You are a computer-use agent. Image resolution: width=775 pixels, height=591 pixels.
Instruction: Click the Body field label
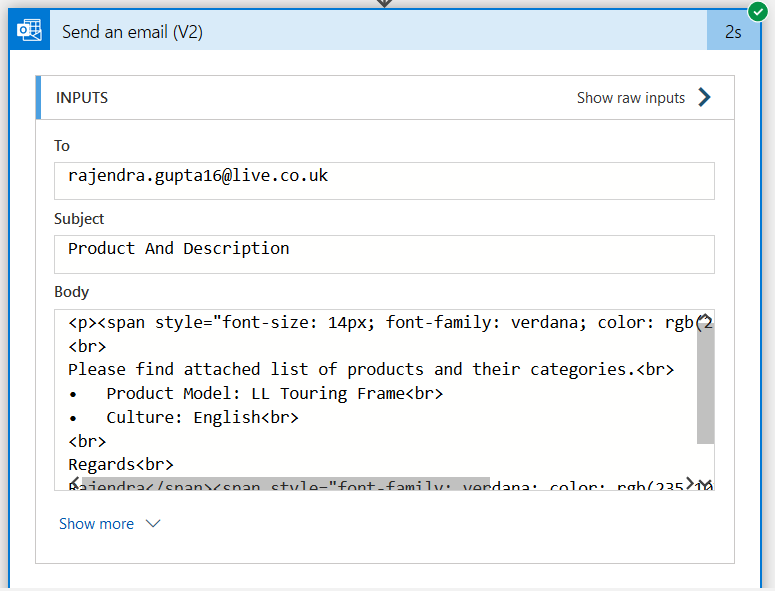(71, 291)
